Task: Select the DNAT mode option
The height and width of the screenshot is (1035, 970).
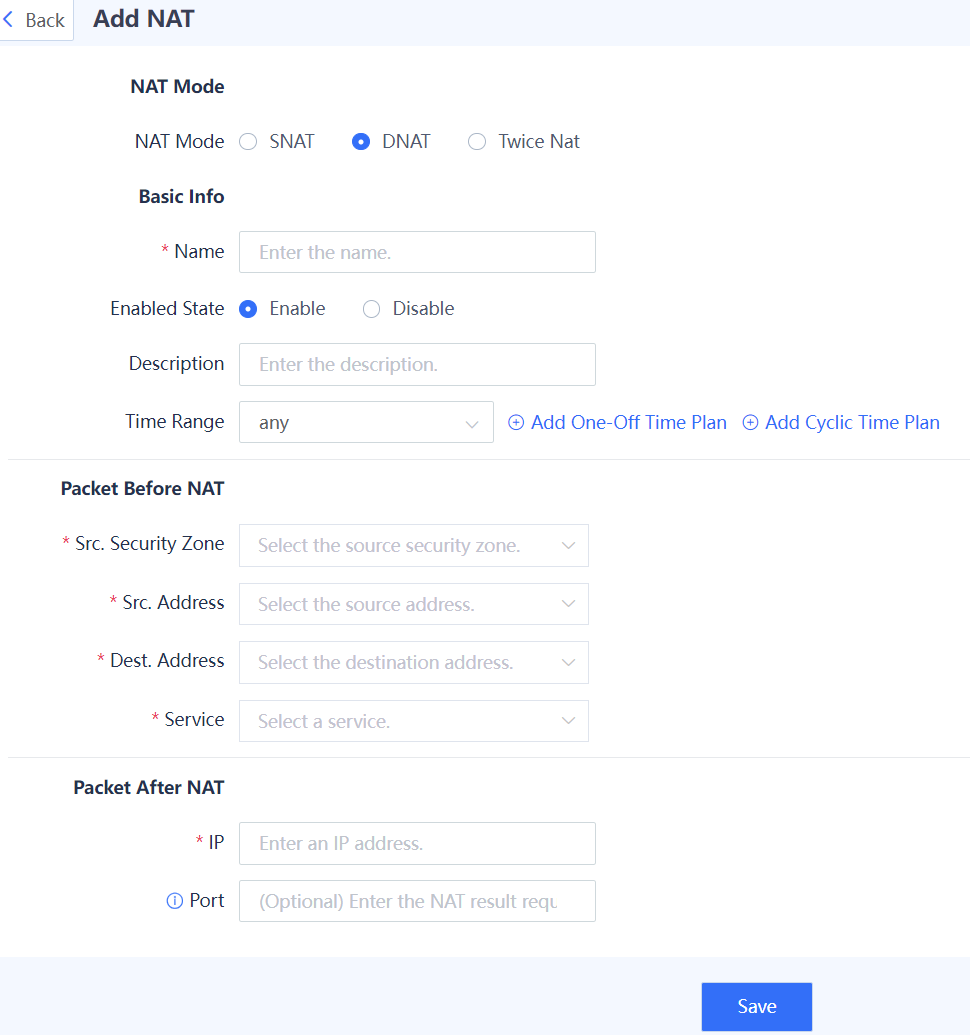Action: pyautogui.click(x=361, y=142)
